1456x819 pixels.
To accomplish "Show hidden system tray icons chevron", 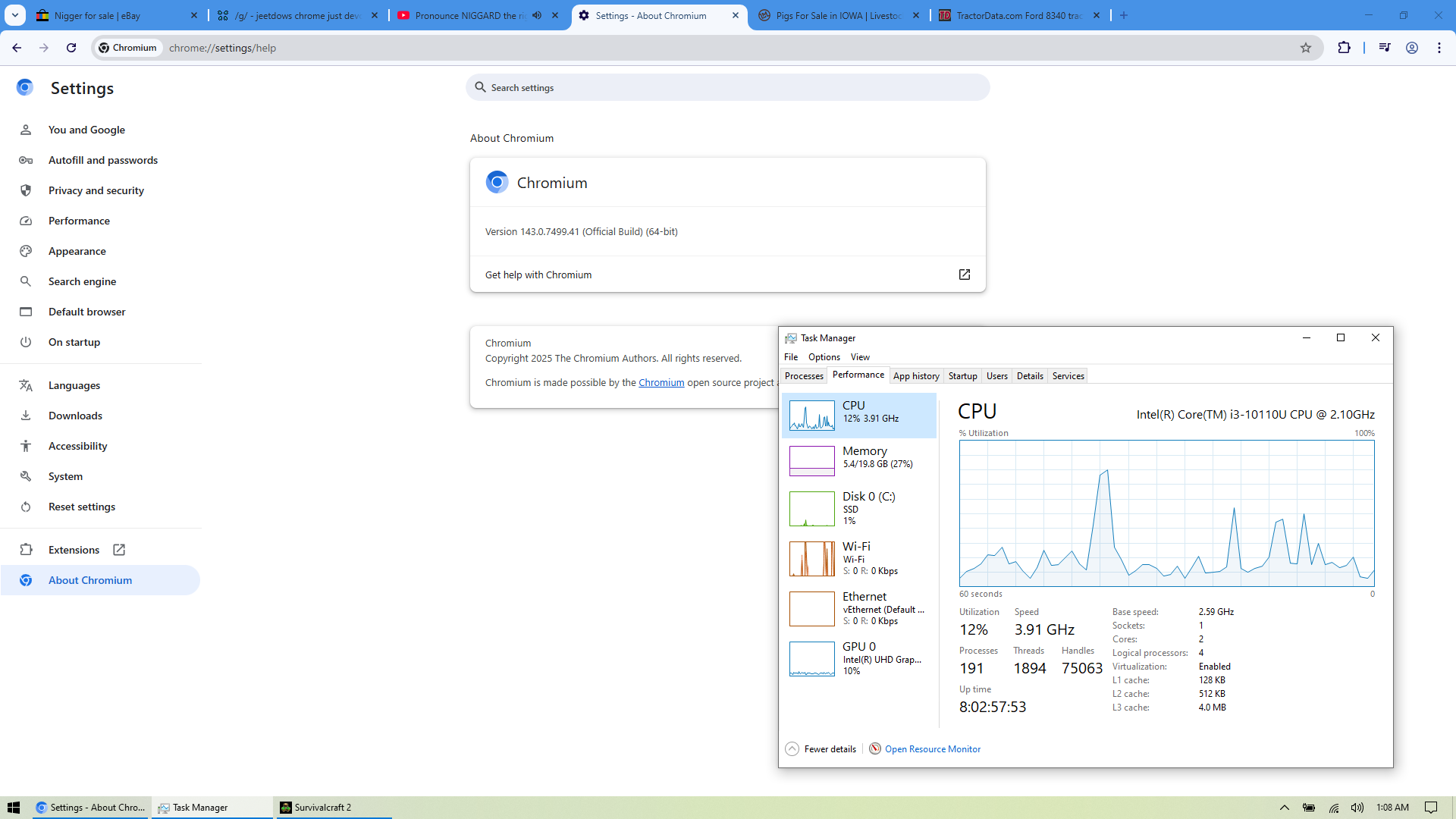I will [1284, 808].
